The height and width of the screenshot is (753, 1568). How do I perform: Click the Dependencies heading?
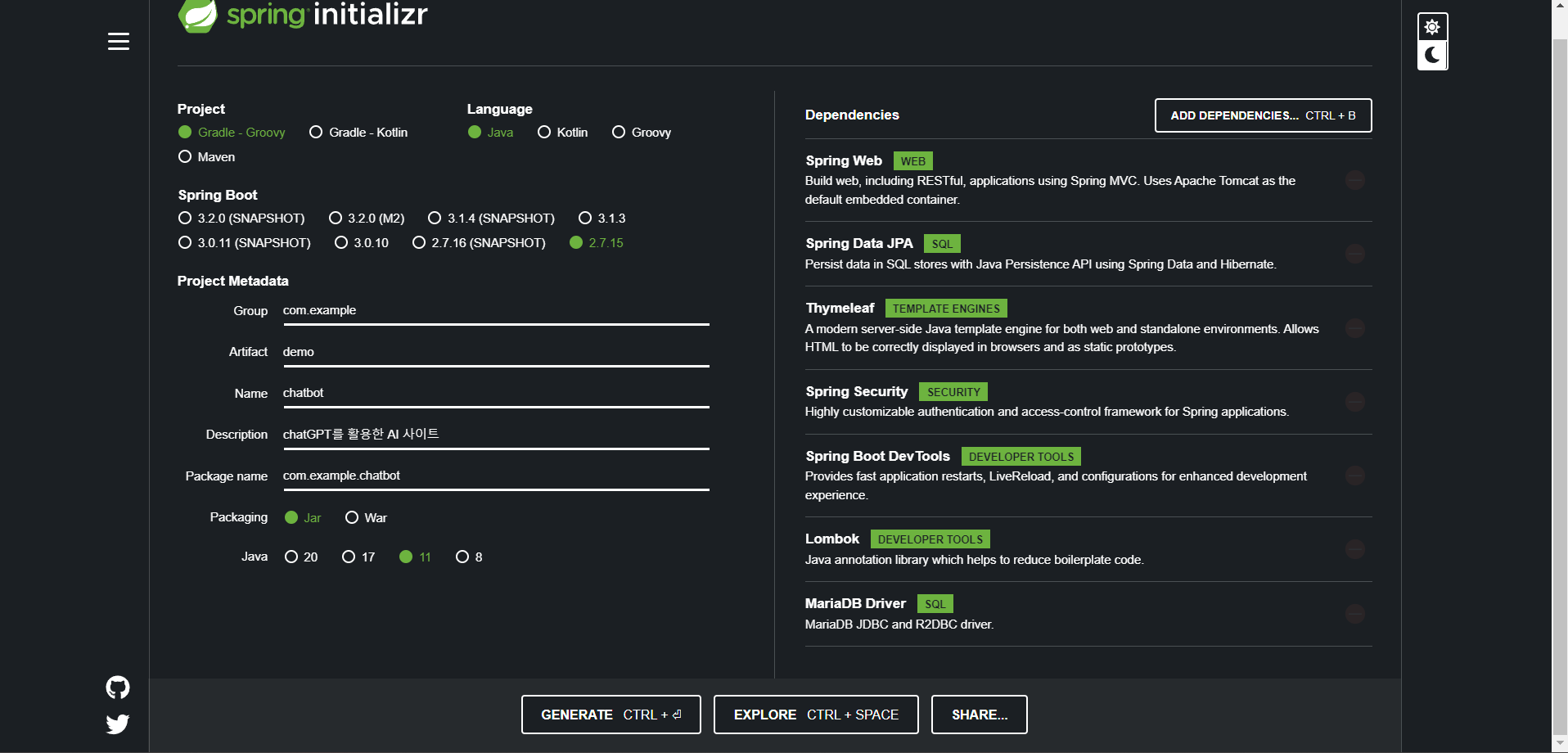[x=852, y=115]
